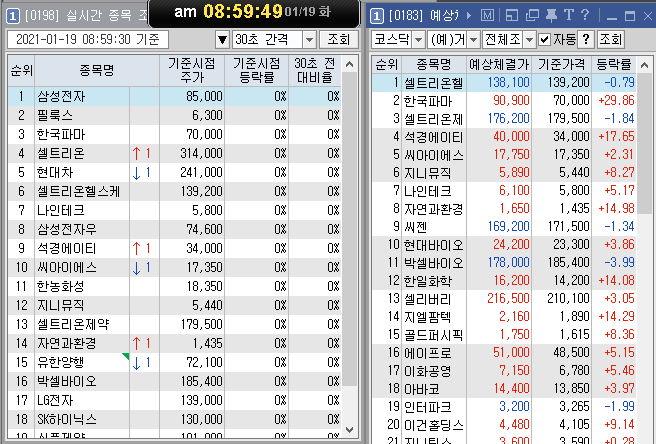Click the 기준시점 주가 column header
Viewport: 656px width, 444px height.
[192, 70]
